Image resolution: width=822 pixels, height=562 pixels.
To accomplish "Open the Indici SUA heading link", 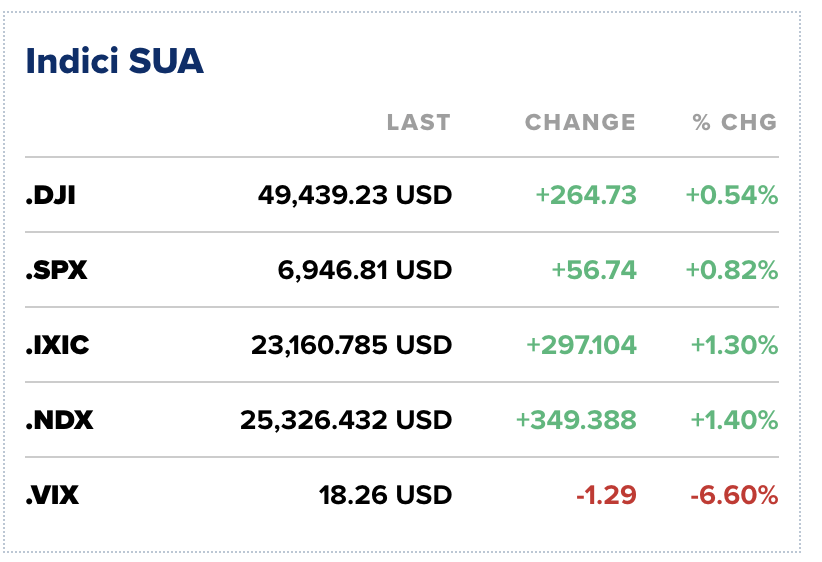I will tap(114, 62).
